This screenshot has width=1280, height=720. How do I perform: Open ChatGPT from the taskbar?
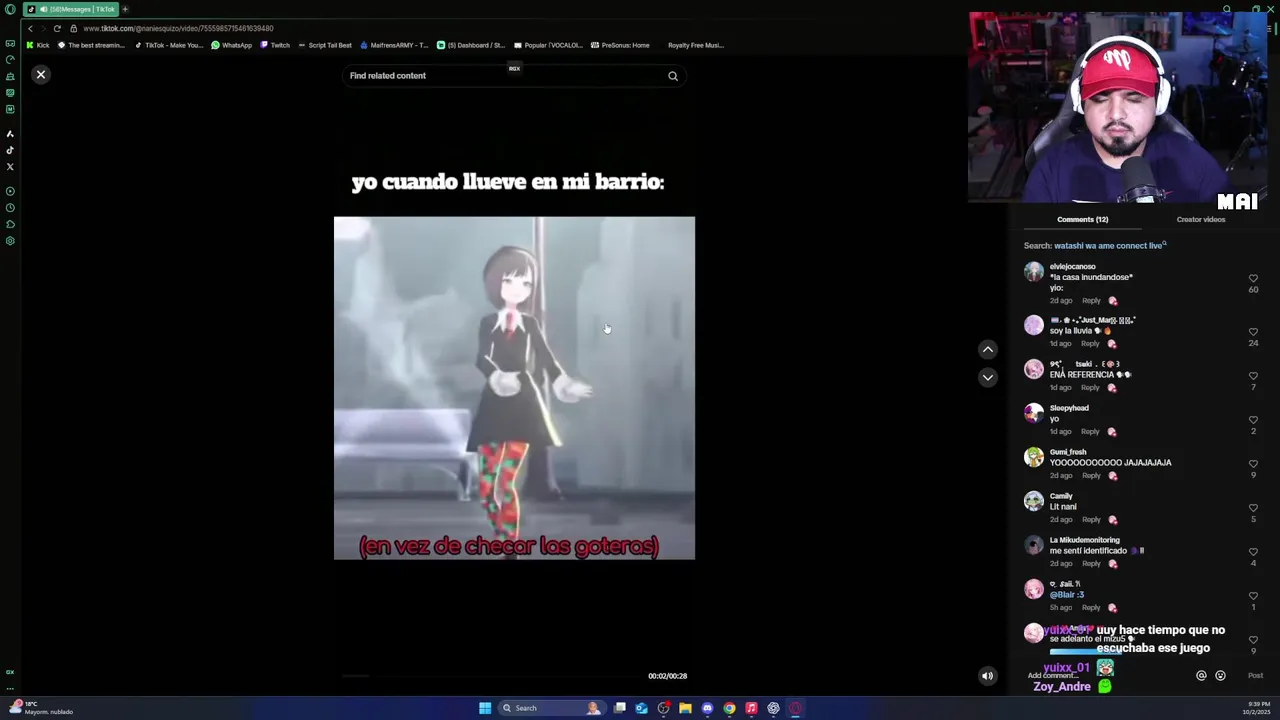click(x=773, y=708)
